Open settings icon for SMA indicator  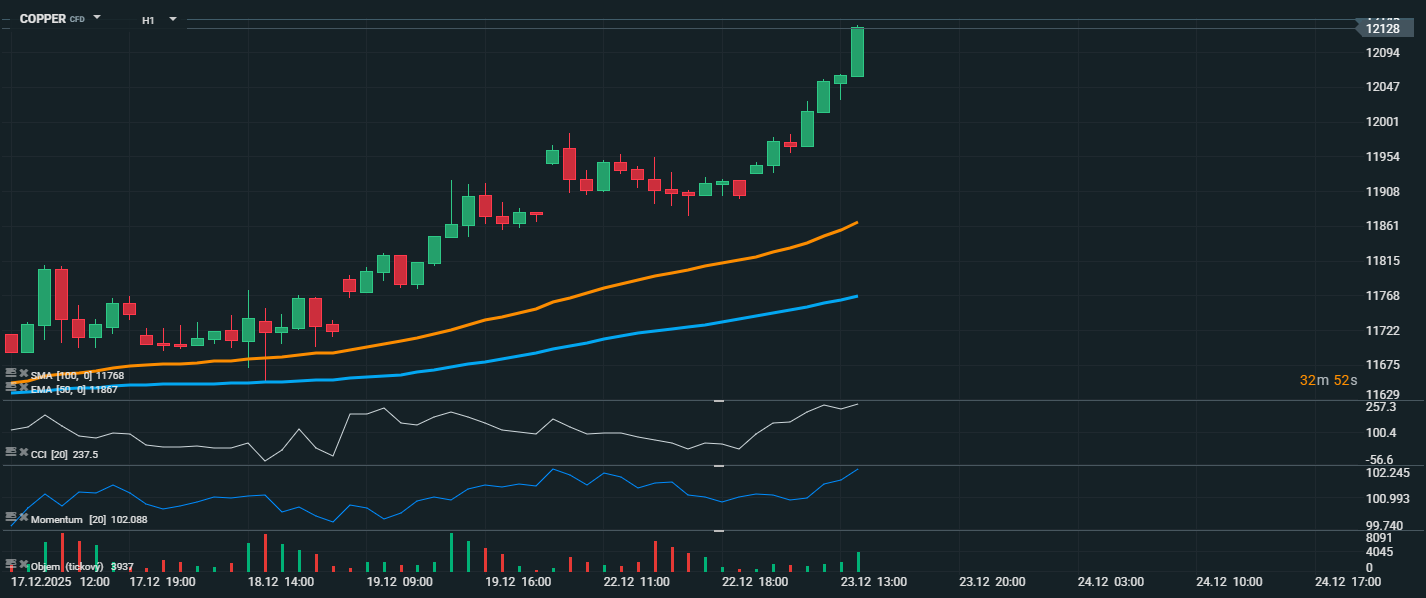(x=11, y=373)
